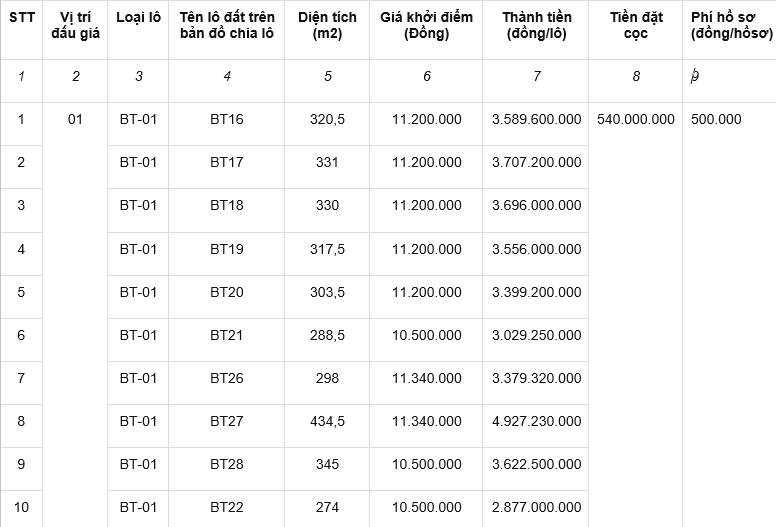
Task: Click the BT22 lot name cell
Action: (227, 509)
